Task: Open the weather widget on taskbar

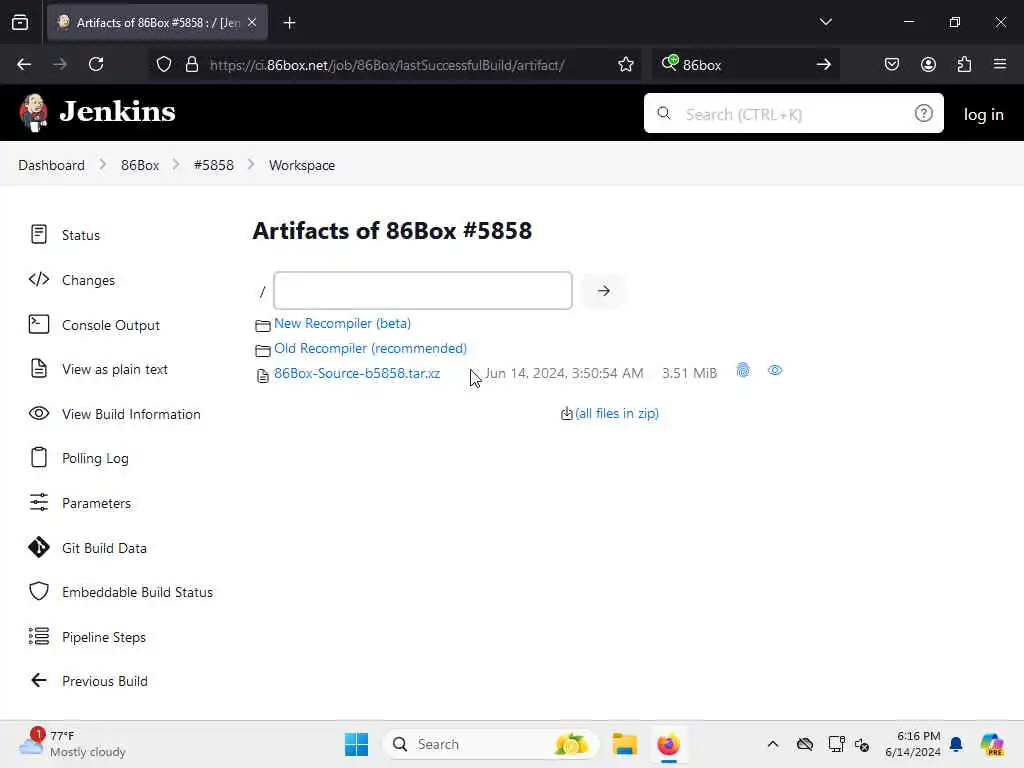Action: tap(72, 744)
